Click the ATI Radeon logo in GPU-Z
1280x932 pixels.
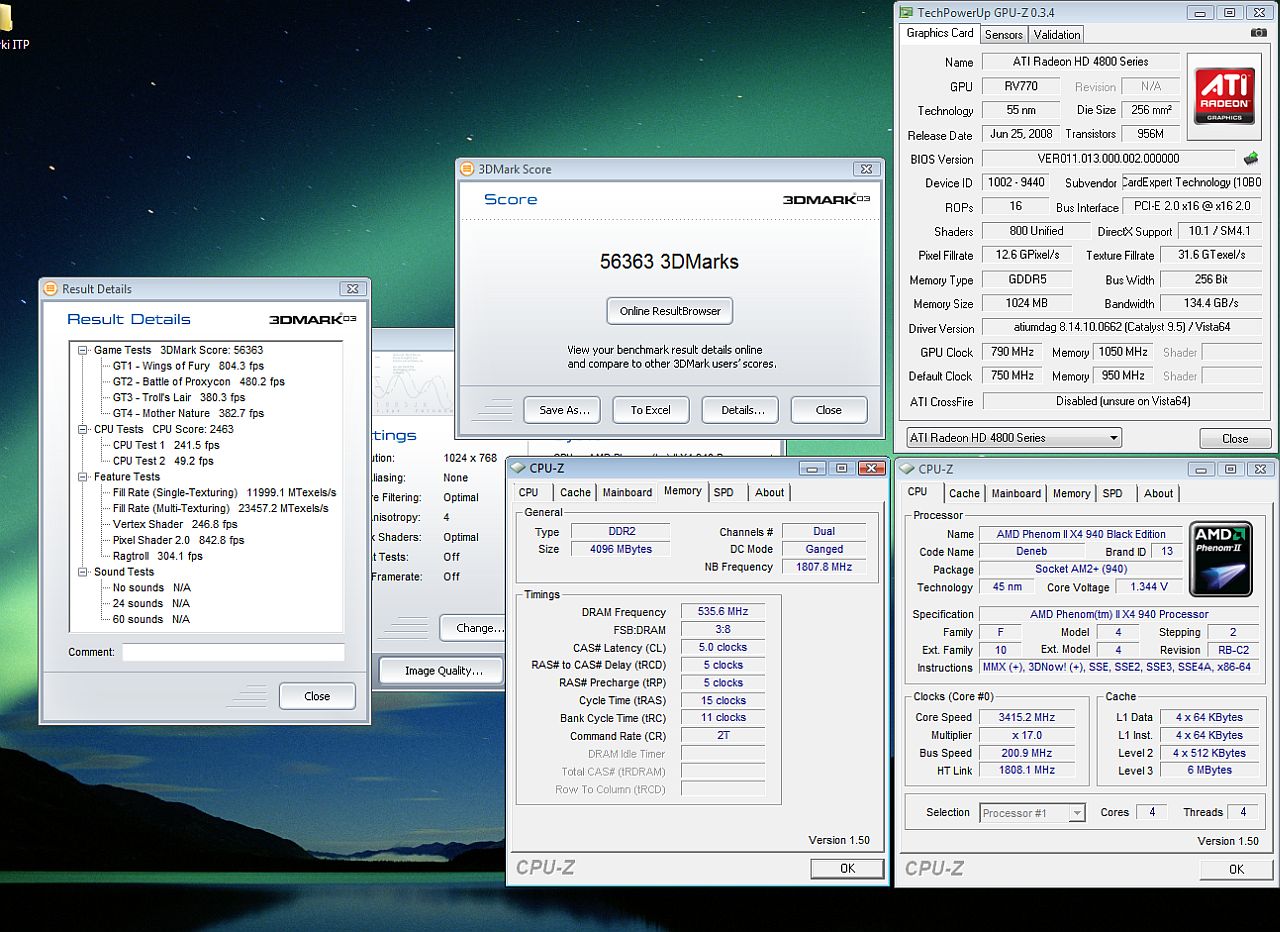(x=1225, y=97)
